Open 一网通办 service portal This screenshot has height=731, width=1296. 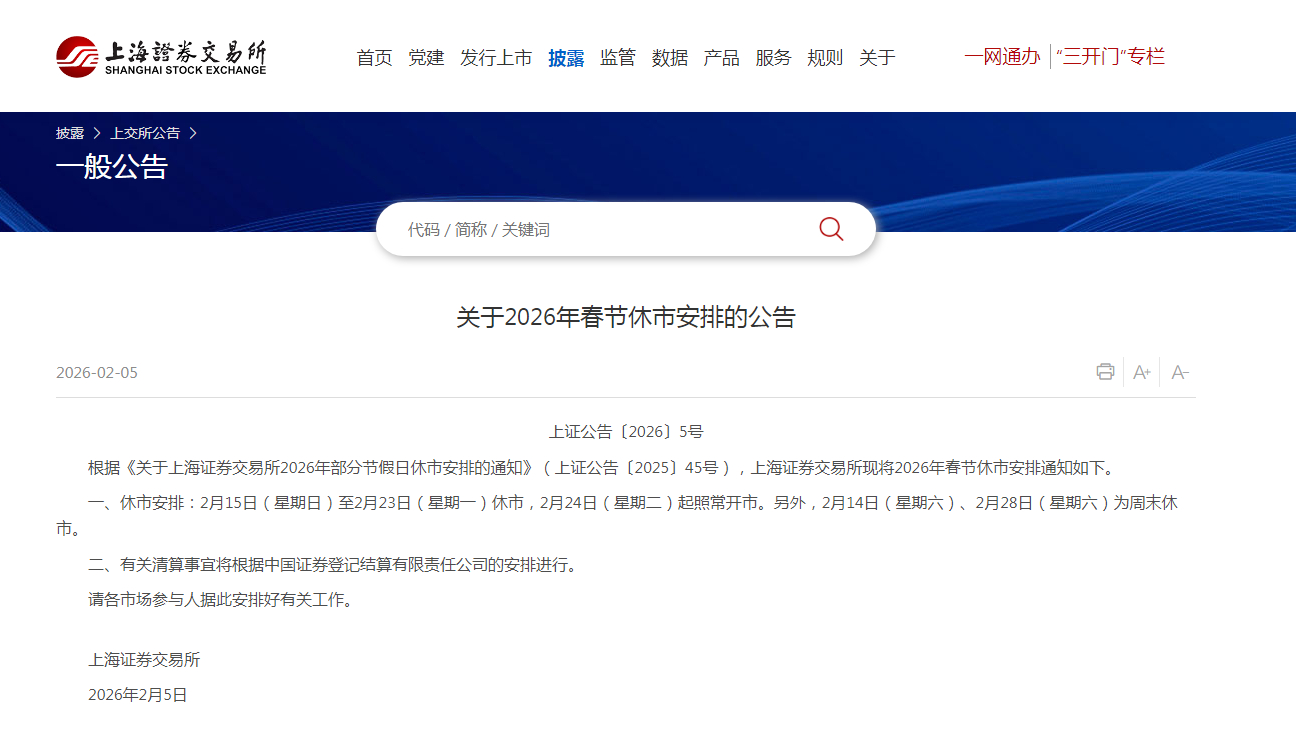click(x=1003, y=57)
